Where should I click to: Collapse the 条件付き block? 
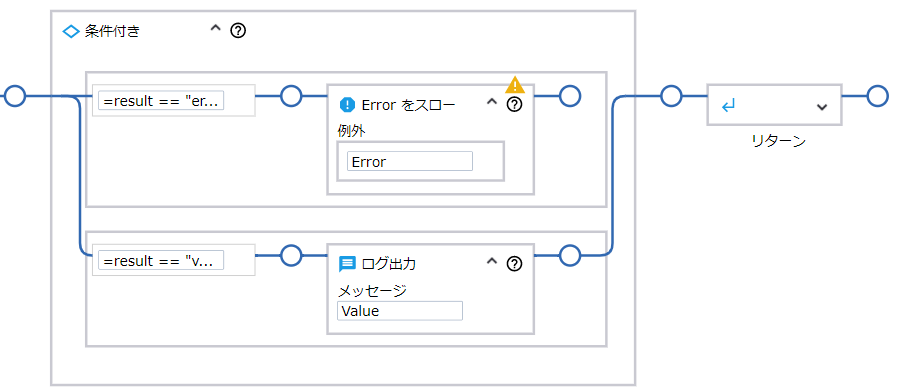tap(215, 29)
